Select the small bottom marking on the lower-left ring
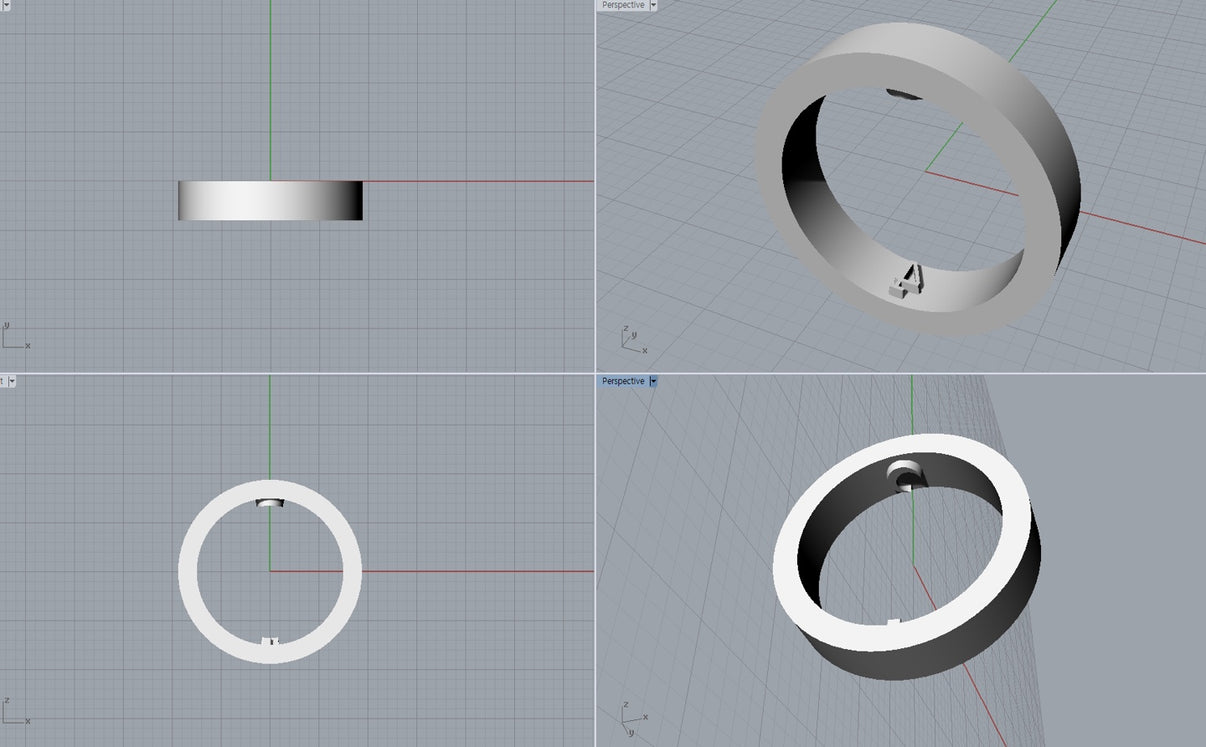The height and width of the screenshot is (747, 1206). pyautogui.click(x=269, y=640)
